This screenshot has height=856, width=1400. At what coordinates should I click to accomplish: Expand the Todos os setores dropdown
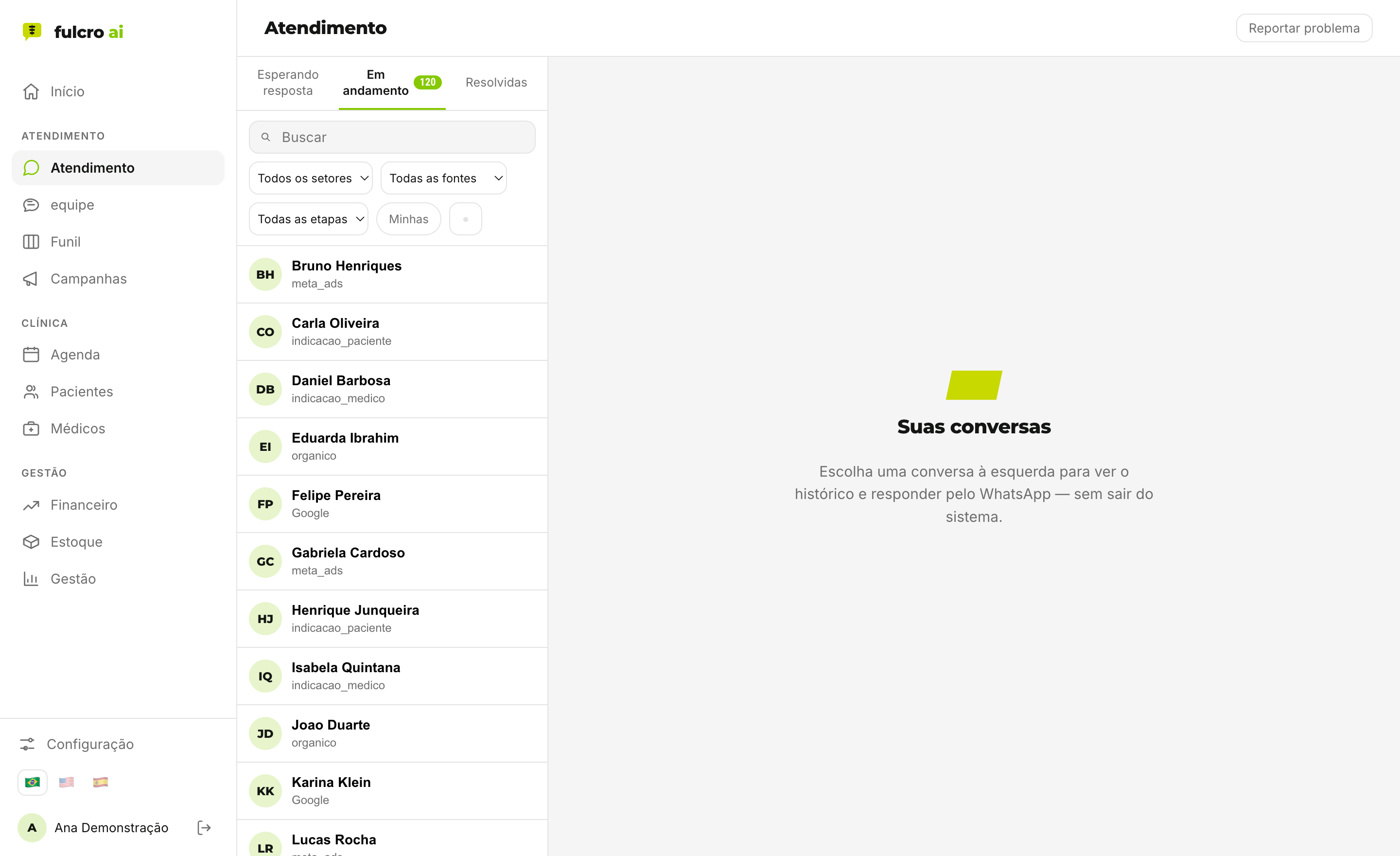point(311,178)
